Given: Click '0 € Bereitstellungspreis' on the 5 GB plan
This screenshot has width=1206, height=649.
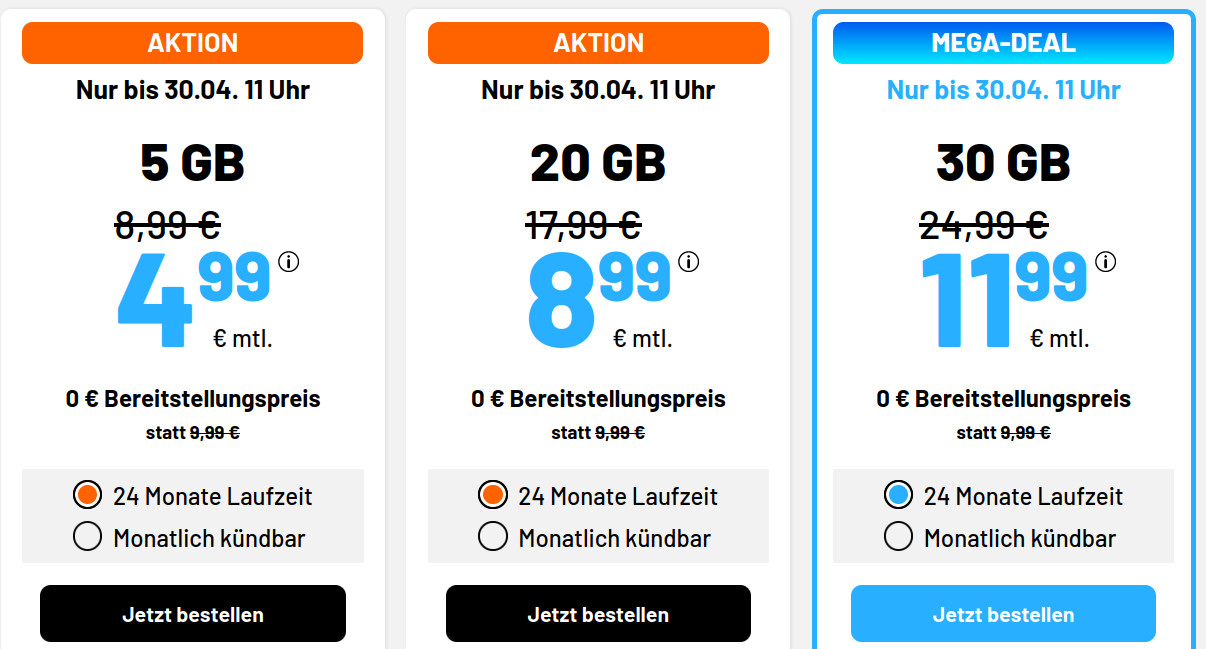Looking at the screenshot, I should 192,398.
